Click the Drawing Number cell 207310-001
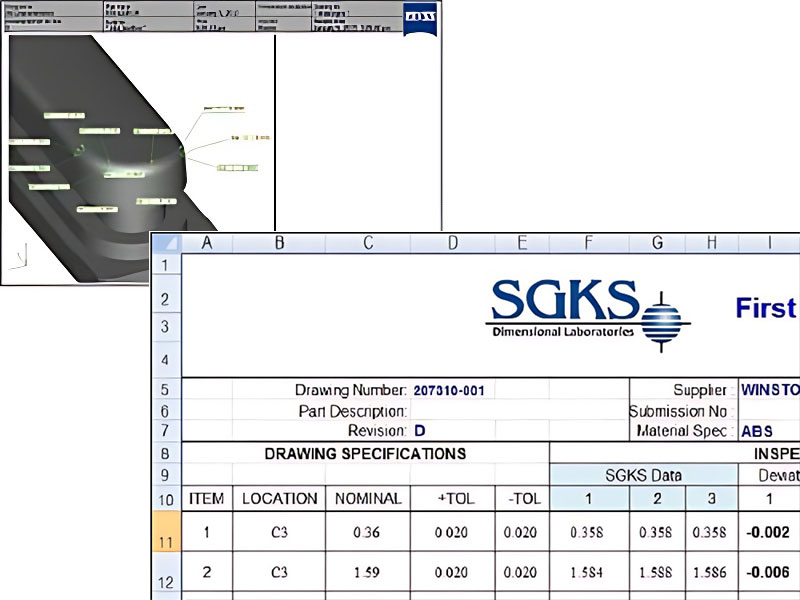This screenshot has width=800, height=600. pyautogui.click(x=448, y=390)
